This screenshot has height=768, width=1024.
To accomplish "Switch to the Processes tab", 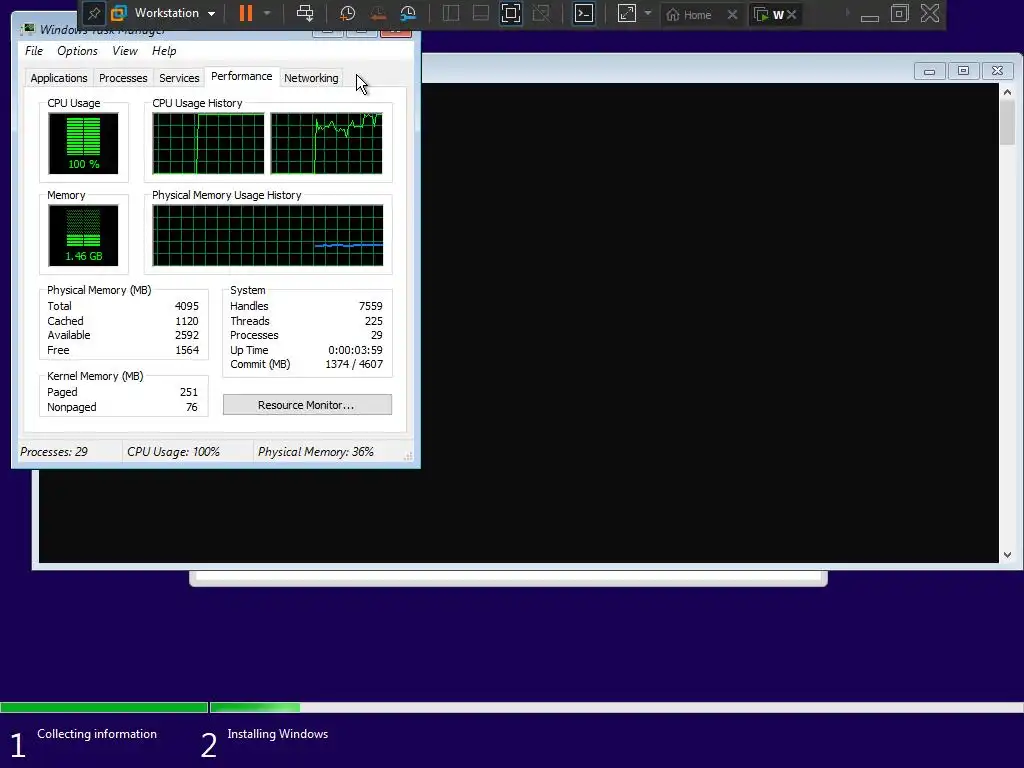I will (123, 78).
